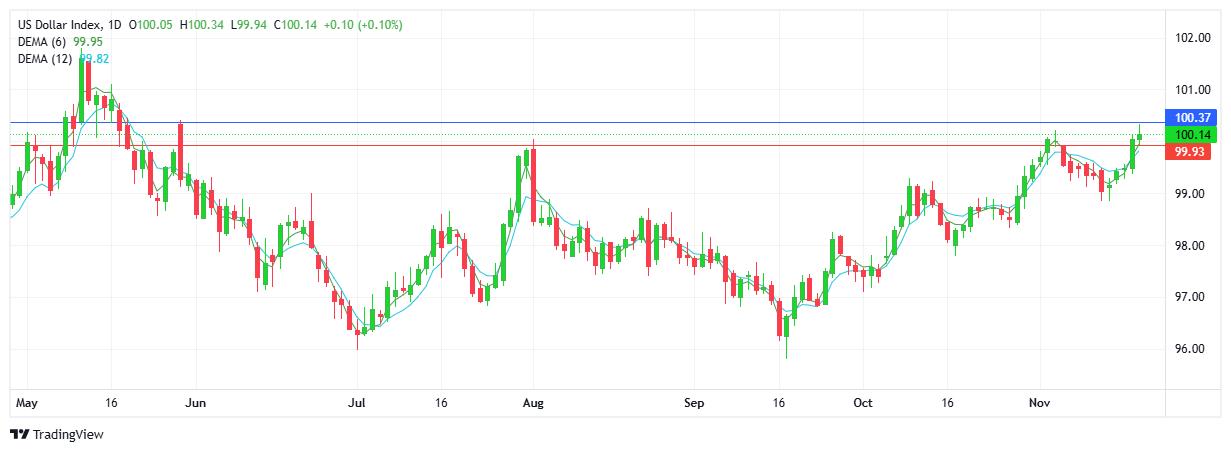Click the 96.00 price axis label
This screenshot has height=452, width=1231.
tap(1193, 349)
